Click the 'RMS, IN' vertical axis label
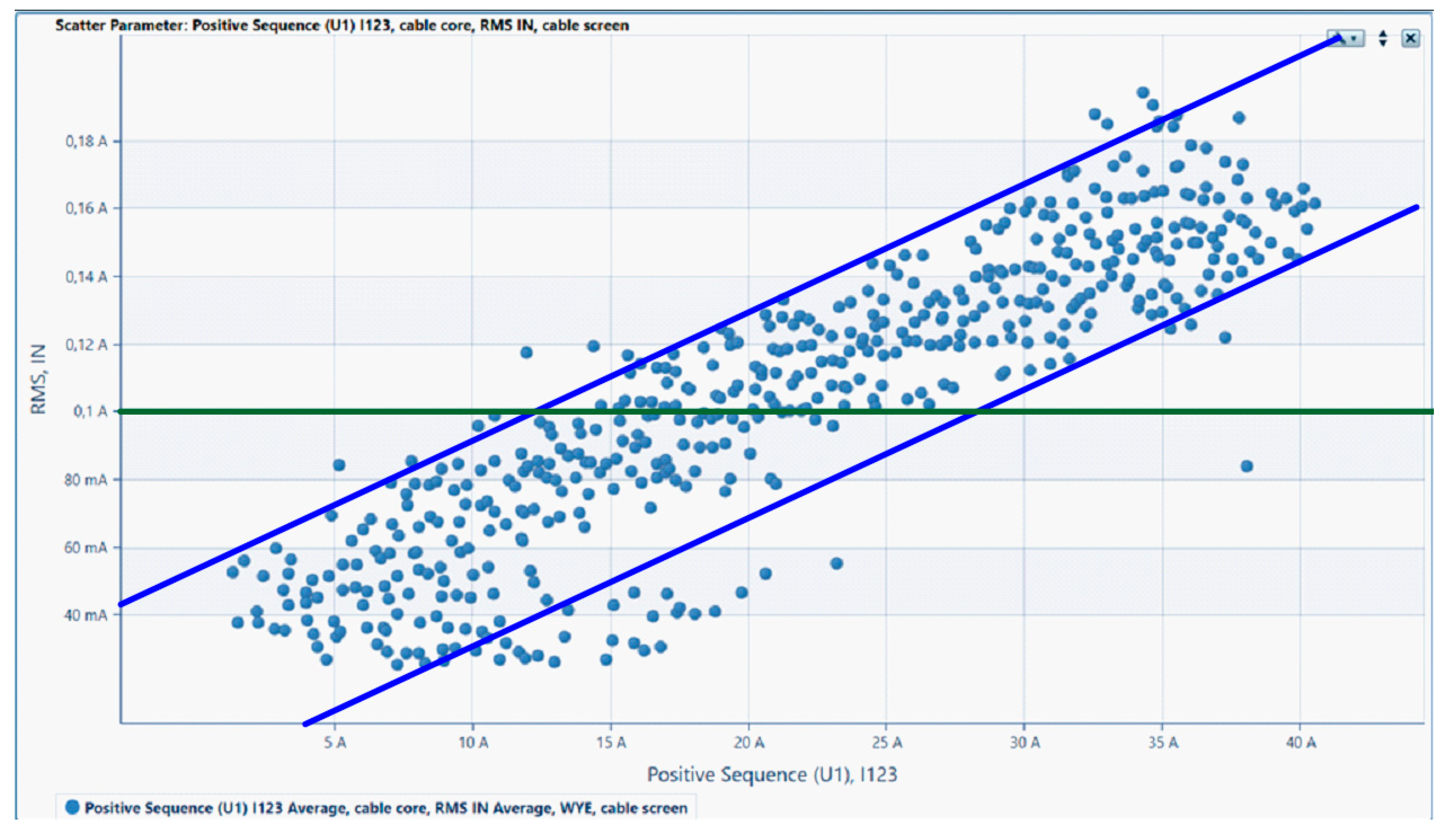1447x840 pixels. [x=39, y=379]
